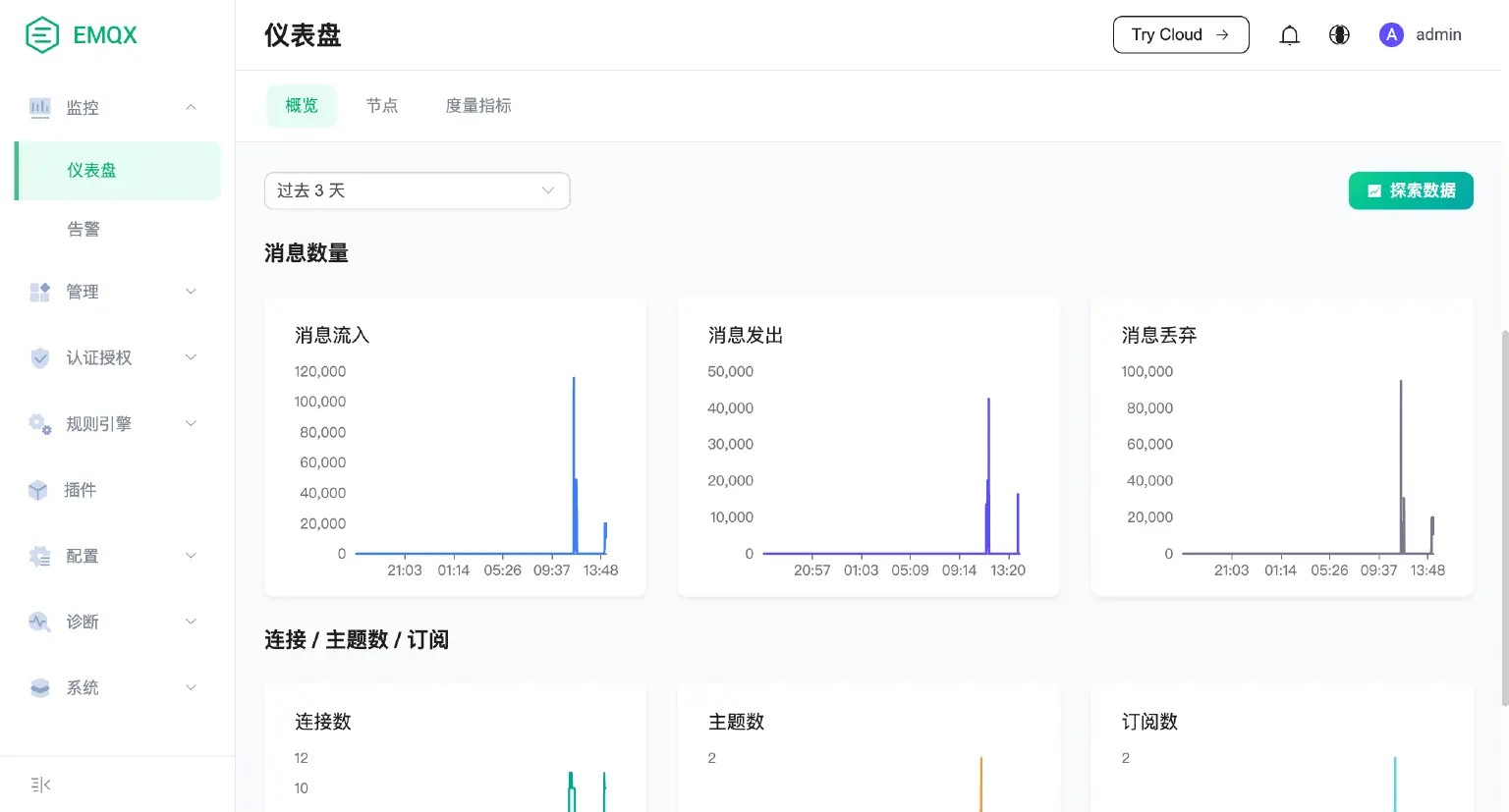
Task: Switch to the 度量指标 tab
Action: (478, 106)
